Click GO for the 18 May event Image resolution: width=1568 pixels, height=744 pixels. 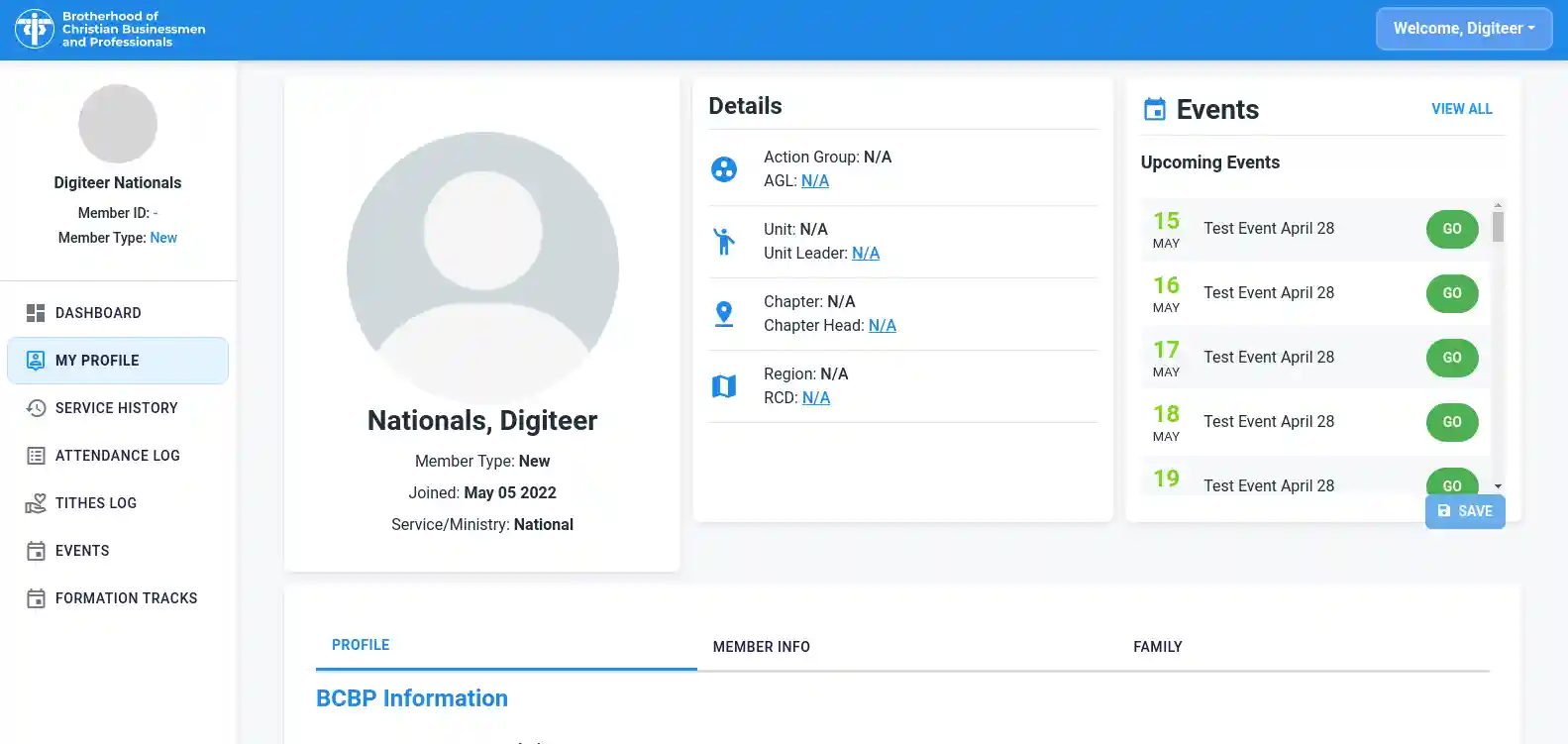click(1452, 422)
